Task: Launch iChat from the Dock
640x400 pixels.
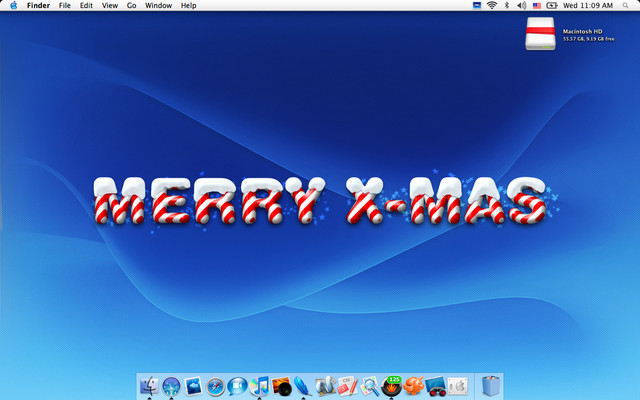Action: point(237,386)
